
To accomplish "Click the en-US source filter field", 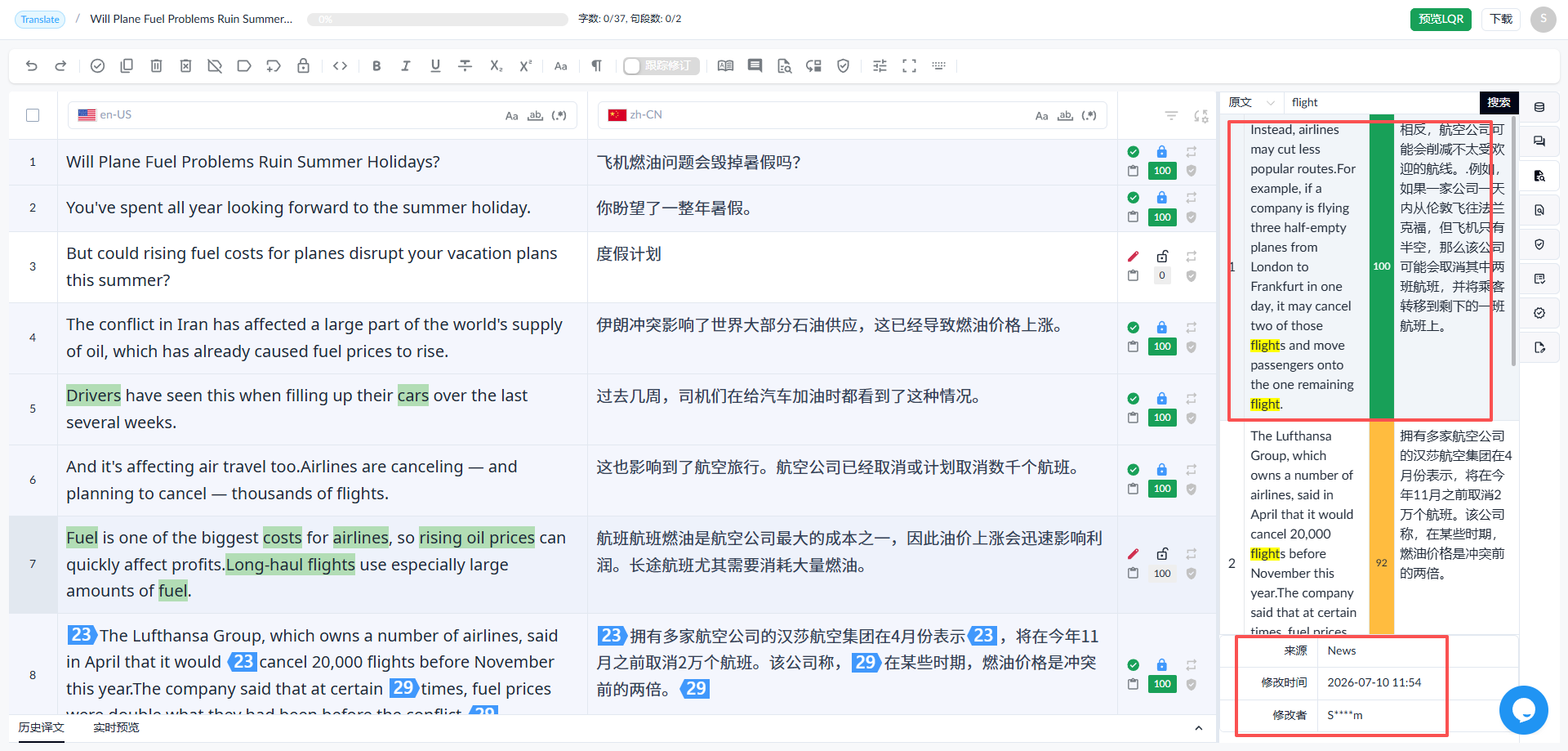I will click(x=323, y=115).
